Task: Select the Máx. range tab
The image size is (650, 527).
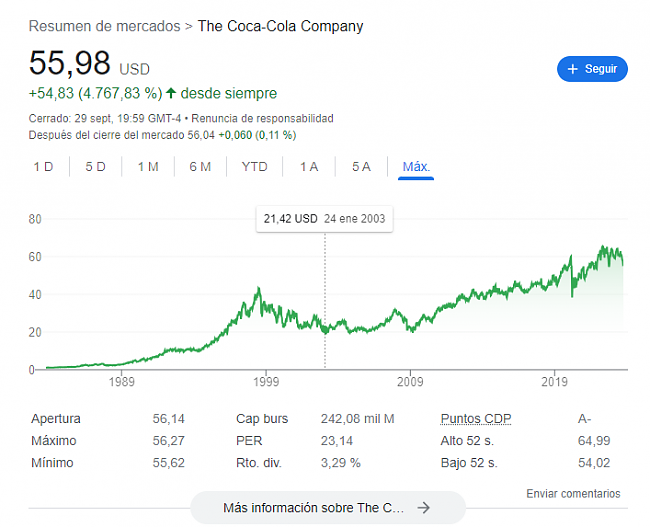Action: (415, 167)
